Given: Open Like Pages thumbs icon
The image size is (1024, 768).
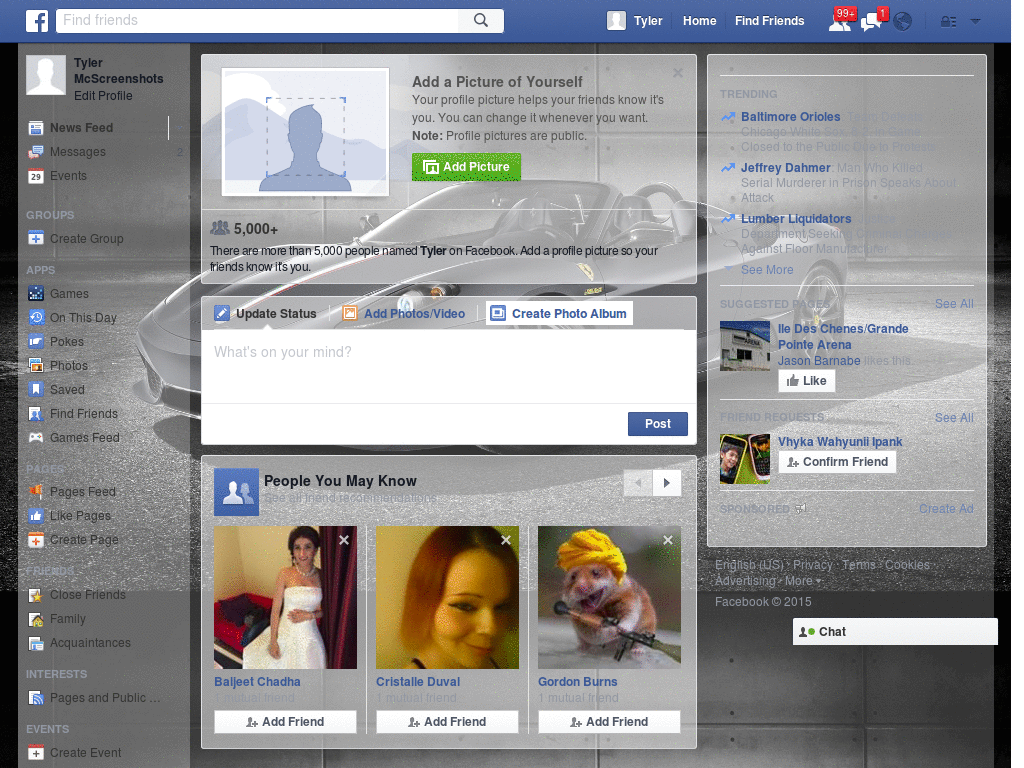Looking at the screenshot, I should (36, 516).
